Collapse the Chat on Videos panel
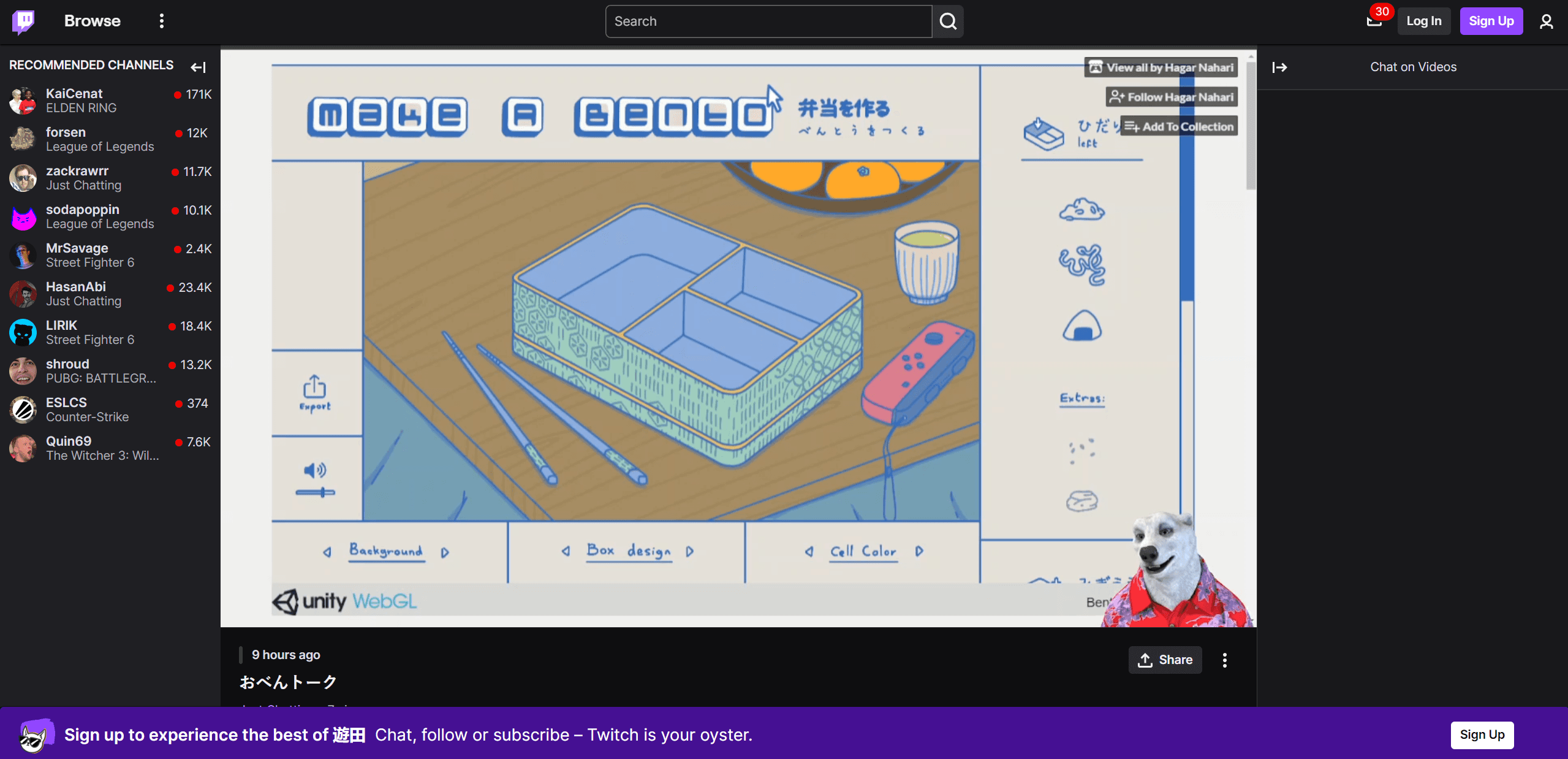 click(1279, 67)
